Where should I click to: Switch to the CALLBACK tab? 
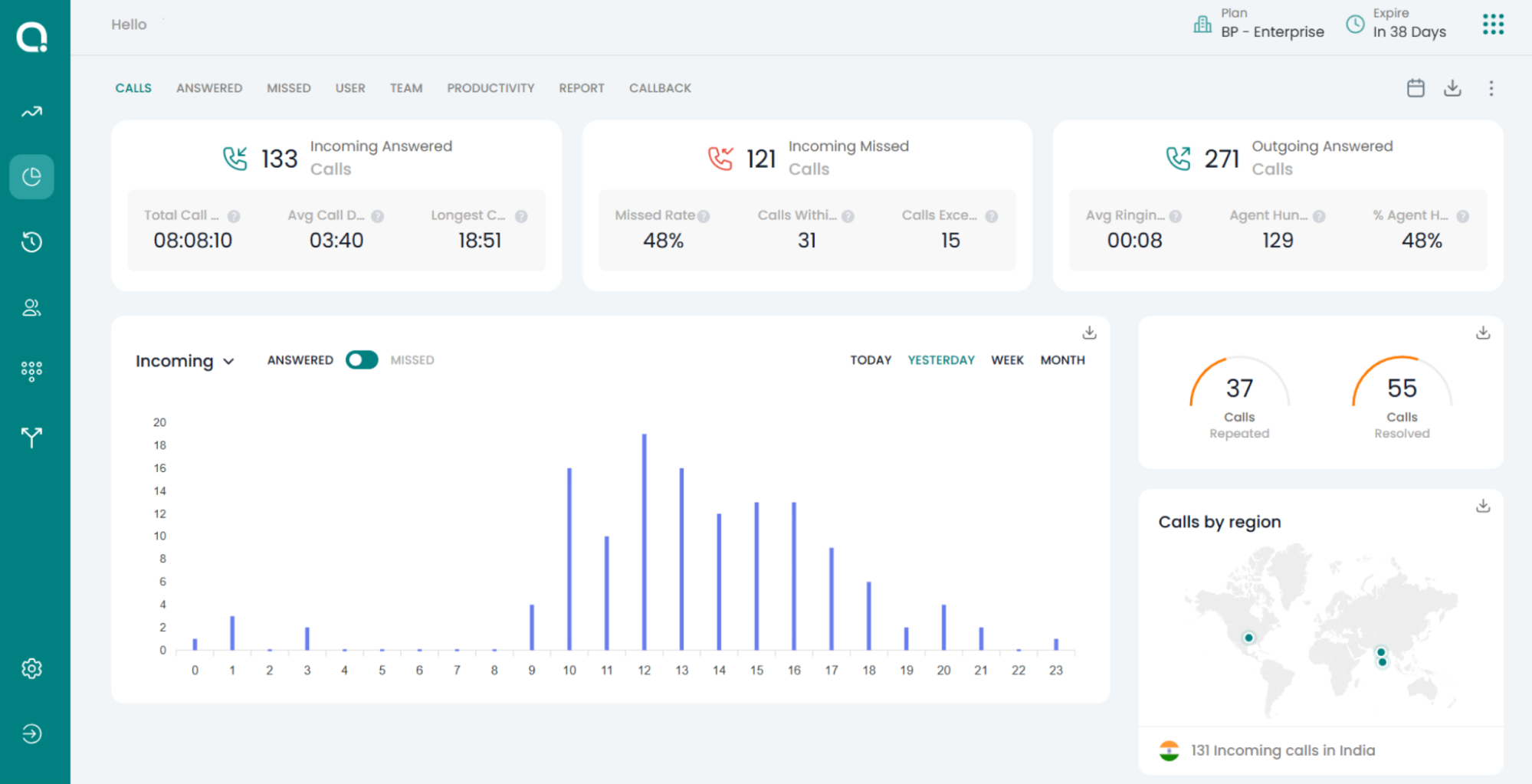(x=660, y=88)
